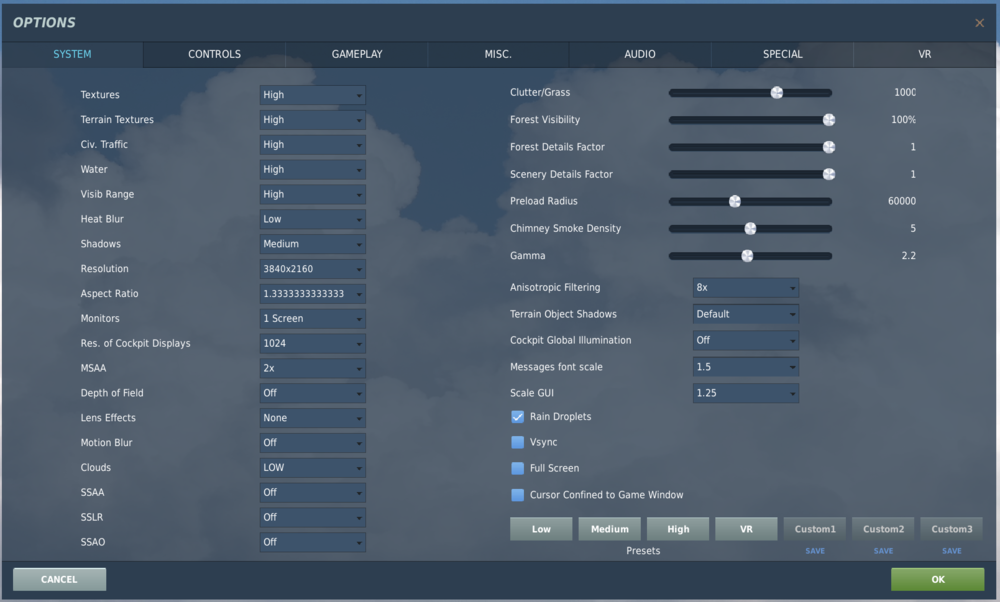This screenshot has width=1000, height=602.
Task: Open the Monitors dropdown
Action: 312,319
